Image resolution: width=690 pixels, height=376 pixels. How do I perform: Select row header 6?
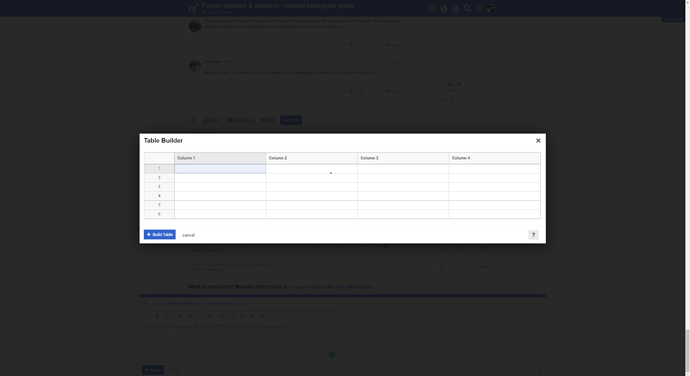click(159, 214)
